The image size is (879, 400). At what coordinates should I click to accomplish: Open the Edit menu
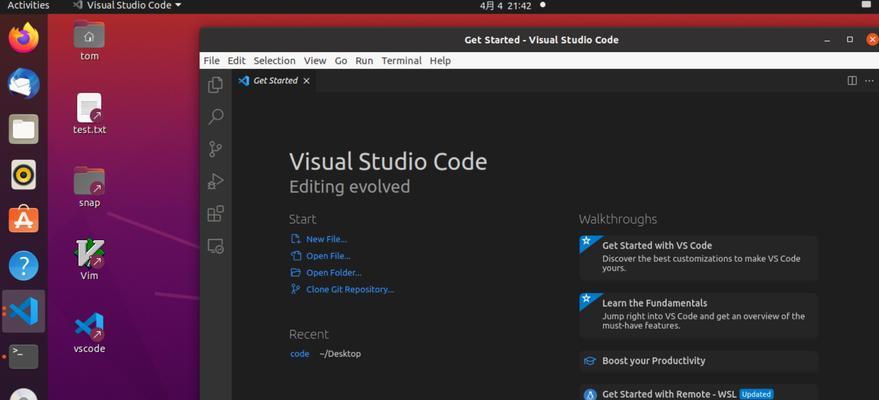[236, 61]
